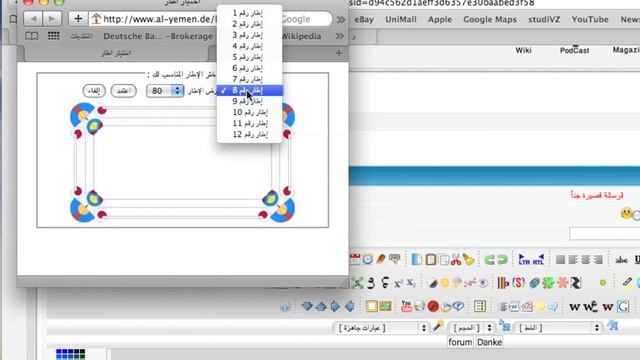Click the plus add-bookmark button beside address bar
Screen dimensions: 640x360
[x=78, y=19]
